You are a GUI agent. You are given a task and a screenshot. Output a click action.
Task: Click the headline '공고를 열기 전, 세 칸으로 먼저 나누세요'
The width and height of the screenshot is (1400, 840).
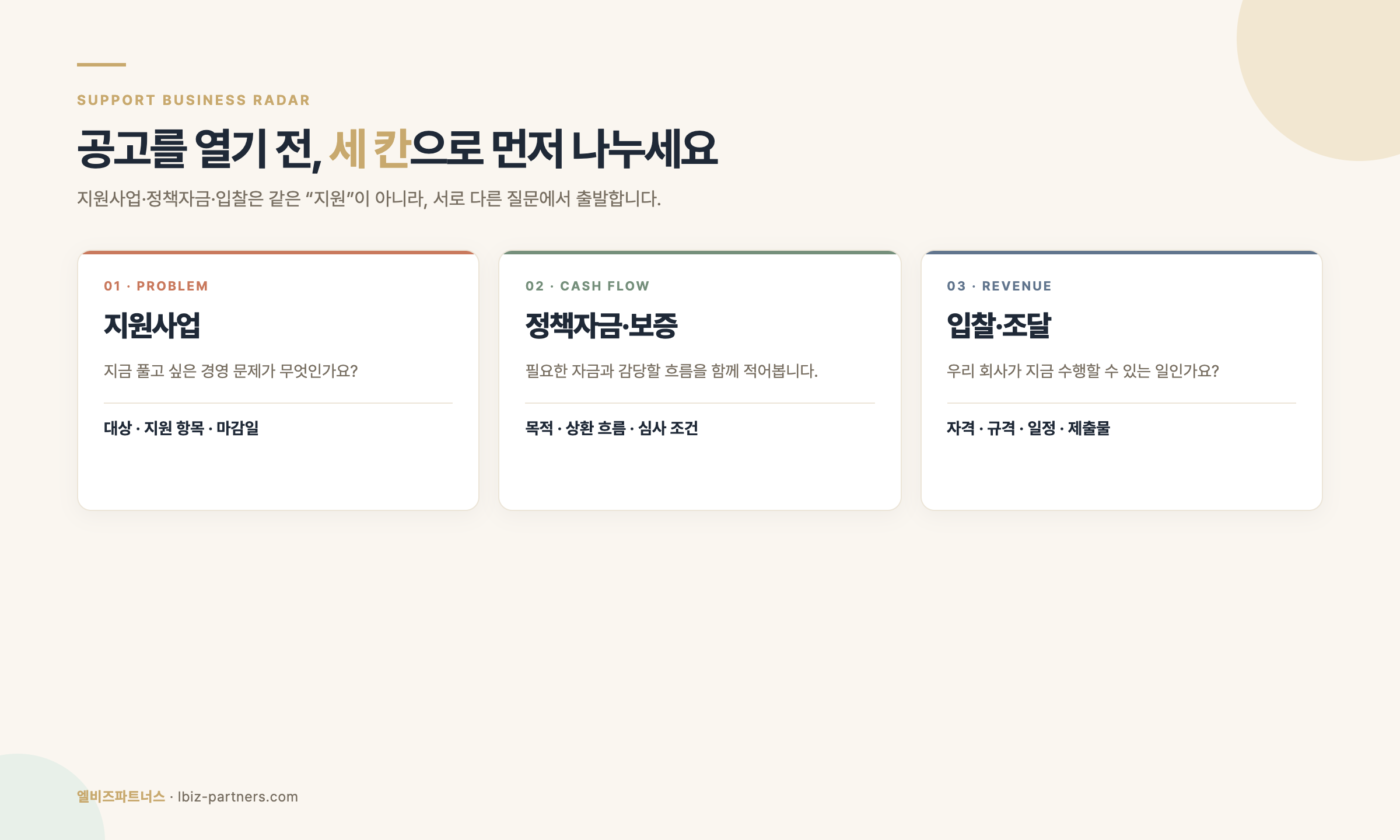pos(397,149)
